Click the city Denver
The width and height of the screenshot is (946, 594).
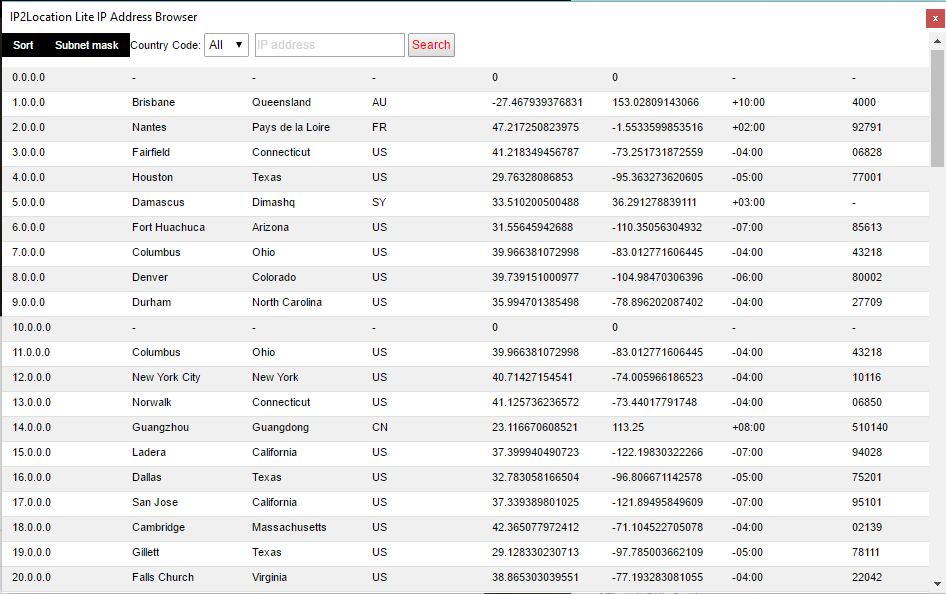pyautogui.click(x=150, y=277)
